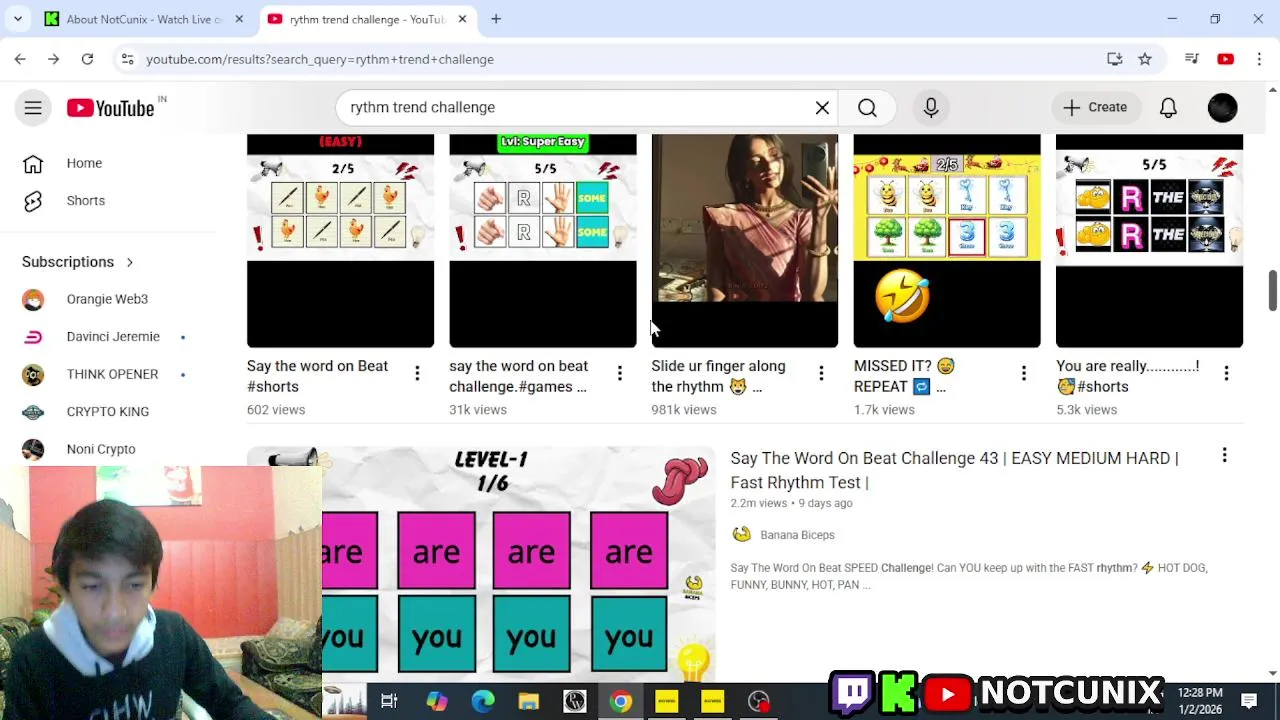Open the Windows notification center

pos(1249,700)
